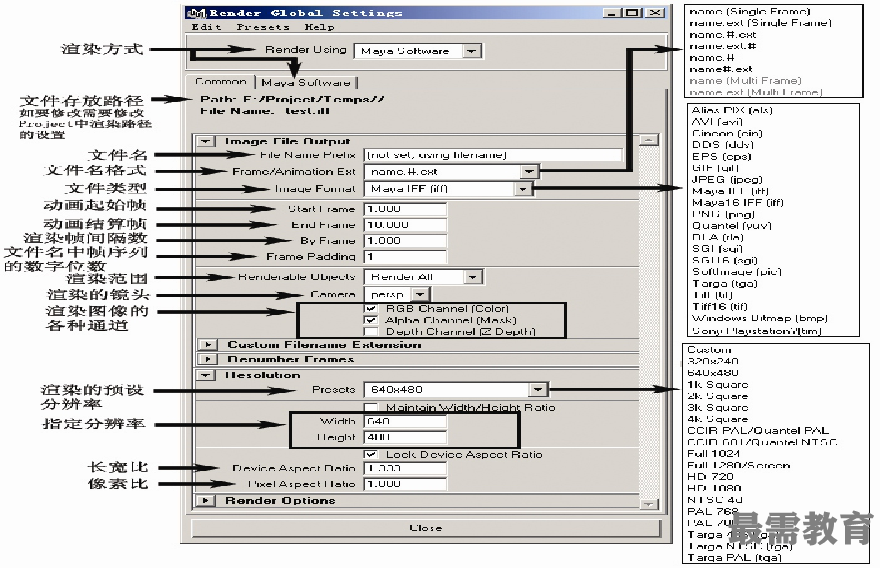Choose EPS (eps) image format
The height and width of the screenshot is (568, 880).
point(721,157)
